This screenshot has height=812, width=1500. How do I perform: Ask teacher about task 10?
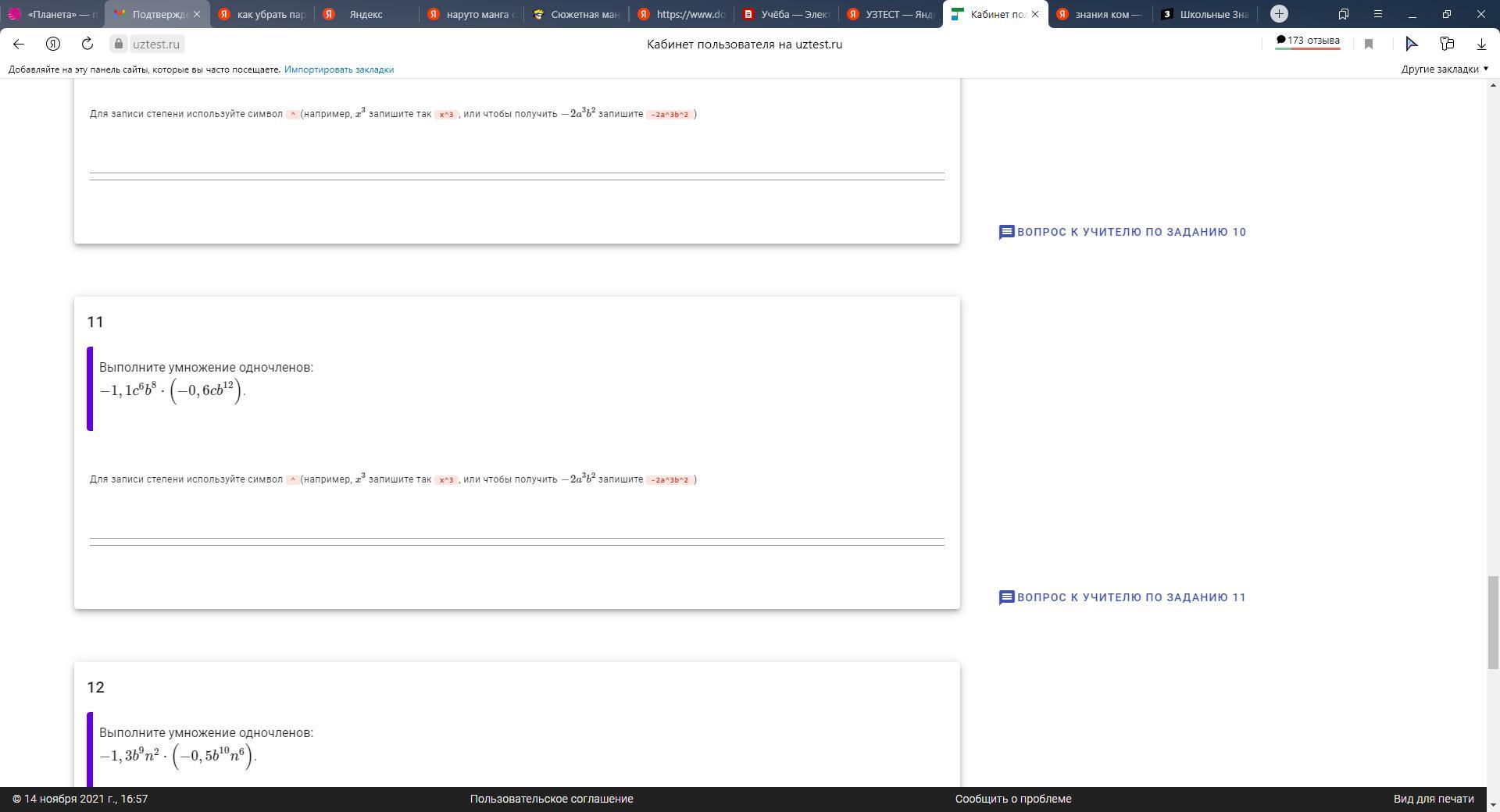click(x=1123, y=232)
